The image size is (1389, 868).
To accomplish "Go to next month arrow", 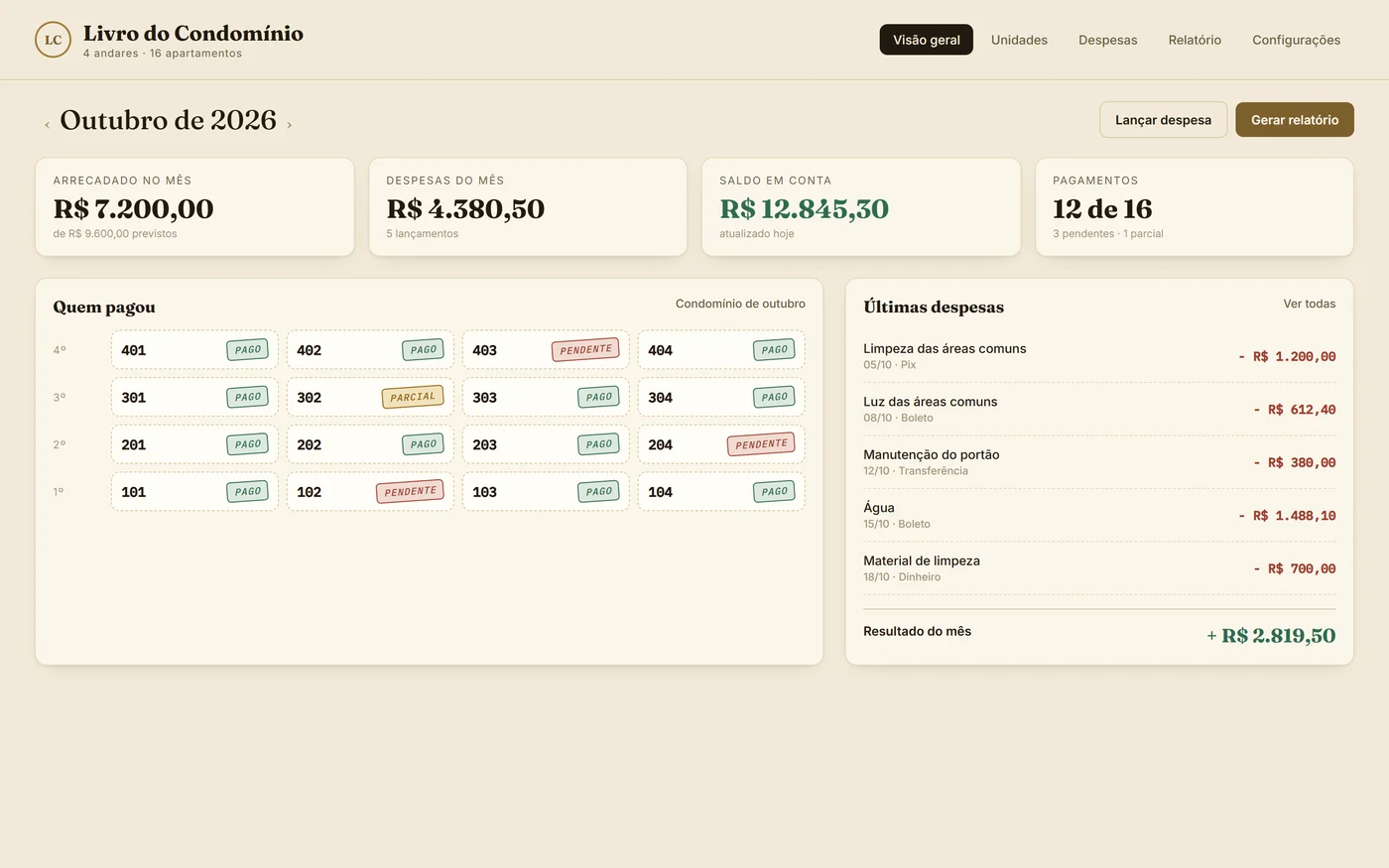I will pyautogui.click(x=290, y=125).
